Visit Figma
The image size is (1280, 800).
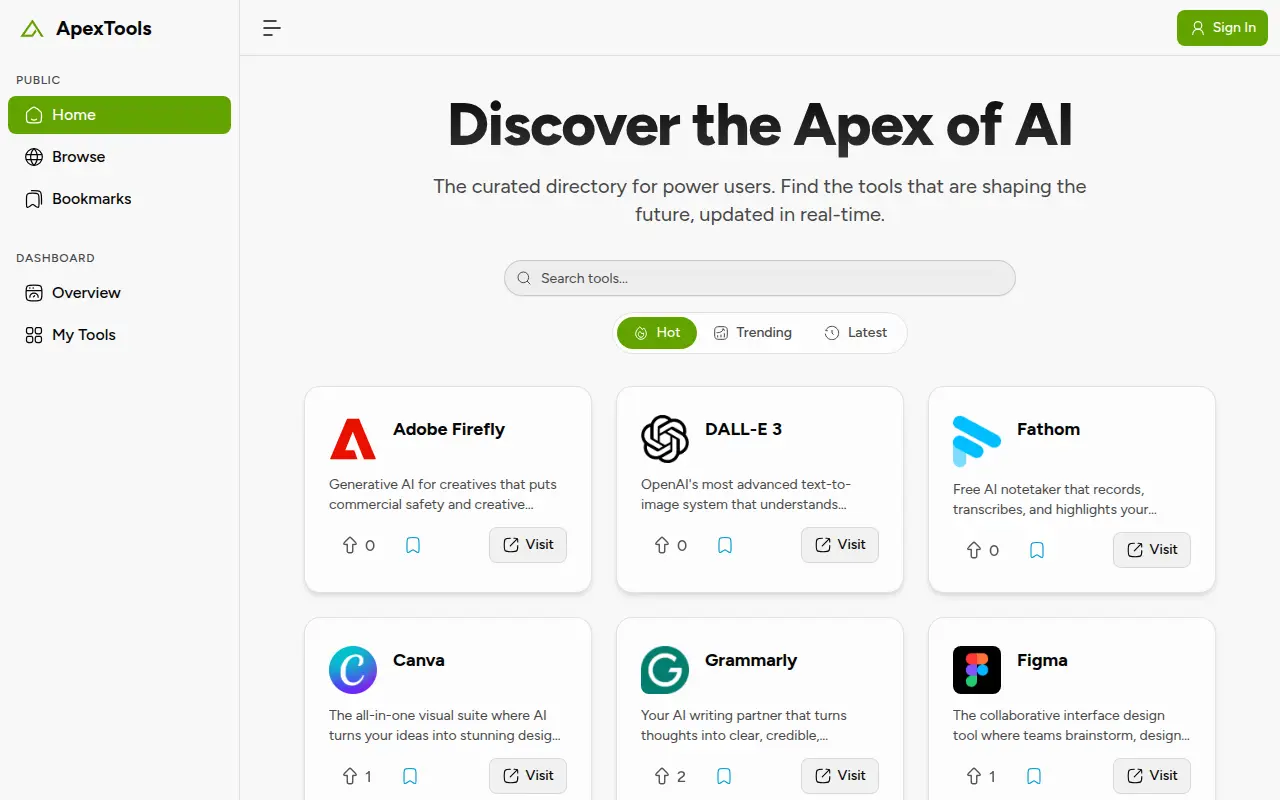coord(1152,776)
